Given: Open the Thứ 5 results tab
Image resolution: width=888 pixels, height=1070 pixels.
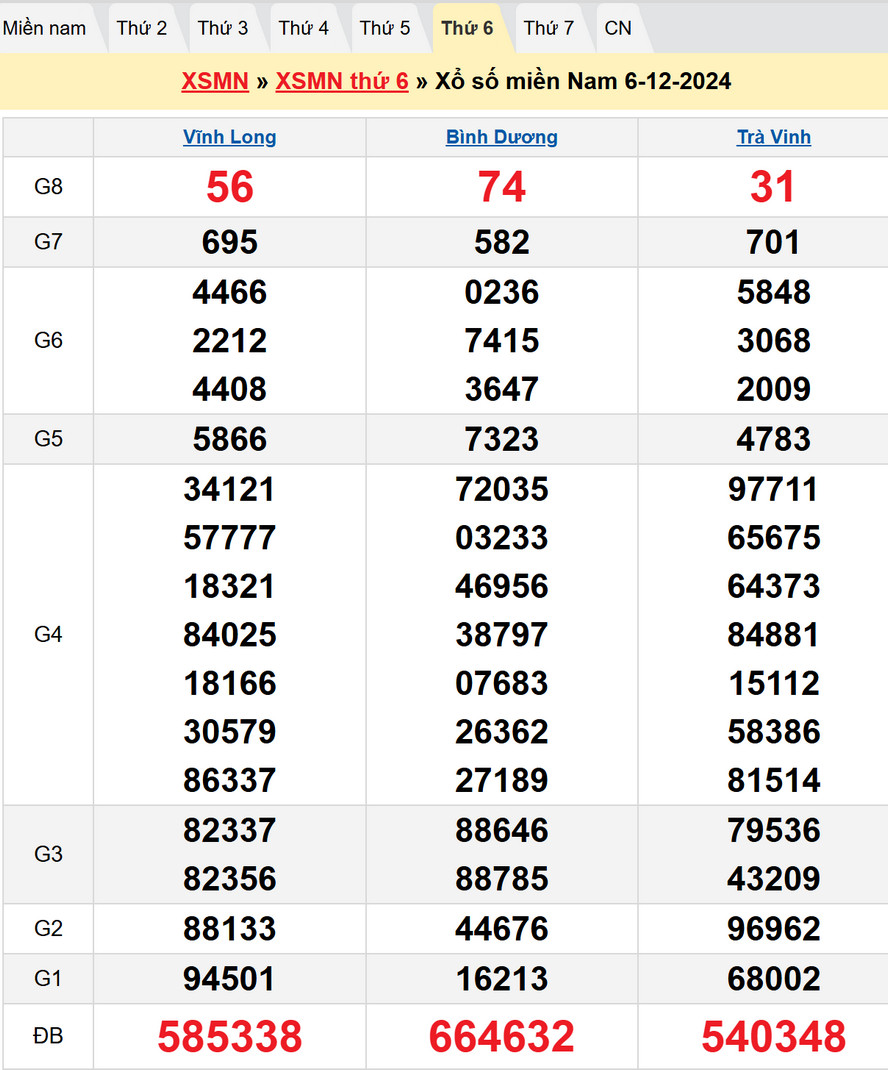Looking at the screenshot, I should [x=385, y=28].
